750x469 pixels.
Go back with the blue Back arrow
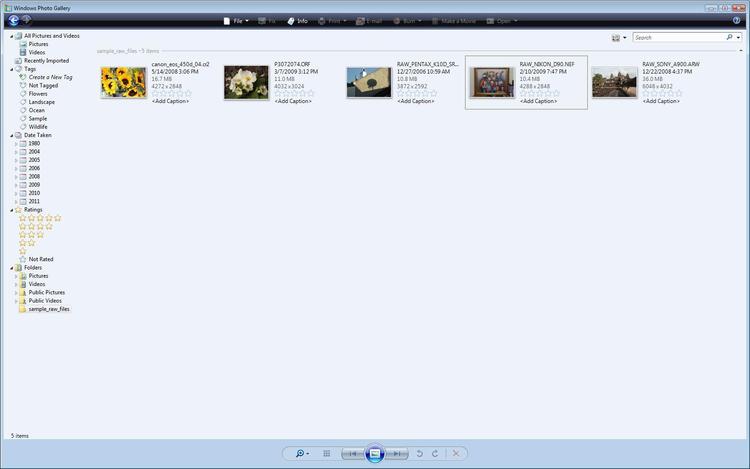13,20
